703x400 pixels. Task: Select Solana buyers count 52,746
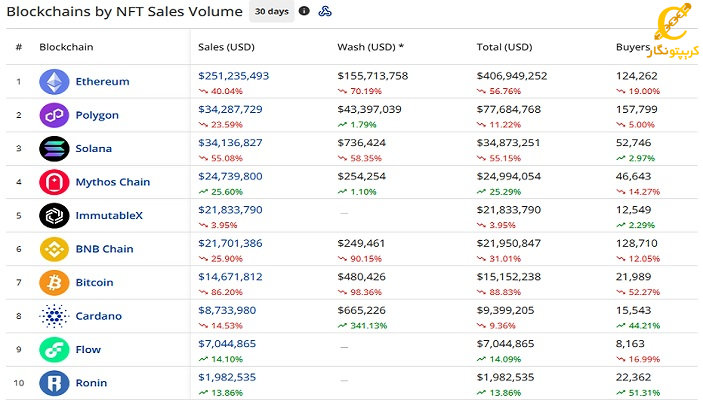coord(634,143)
